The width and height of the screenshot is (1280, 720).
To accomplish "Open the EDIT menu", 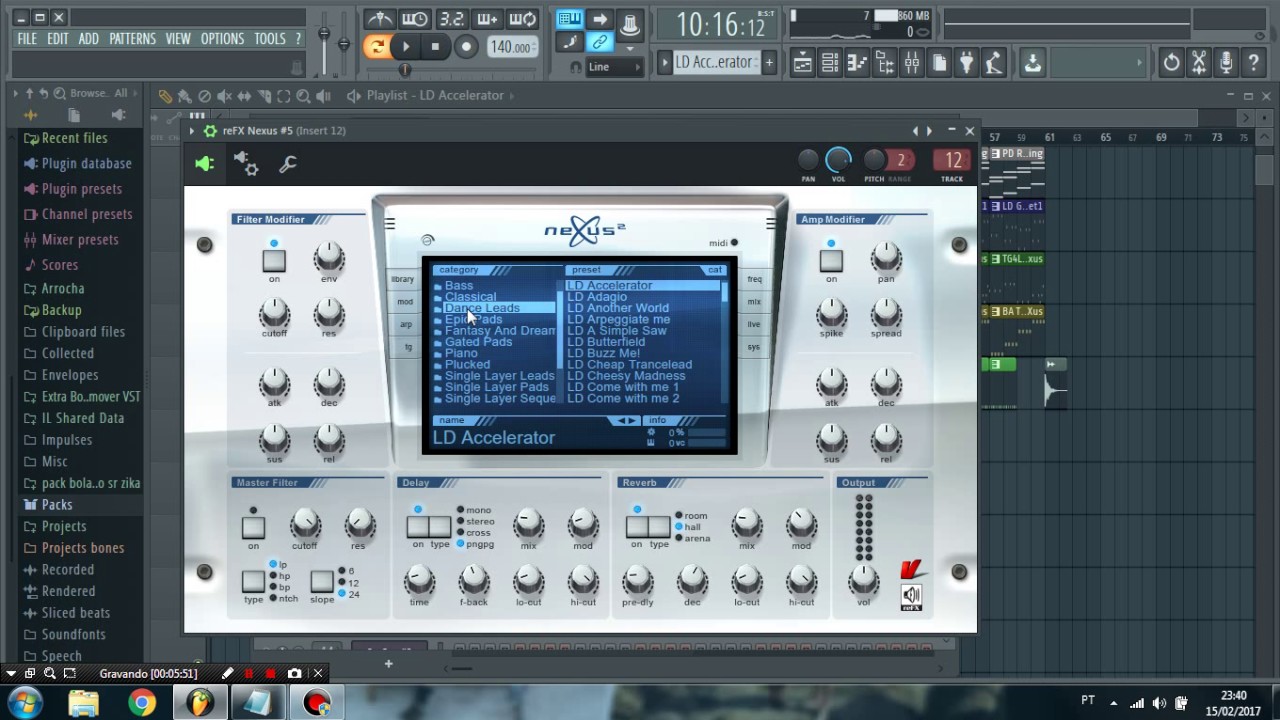I will click(x=58, y=39).
